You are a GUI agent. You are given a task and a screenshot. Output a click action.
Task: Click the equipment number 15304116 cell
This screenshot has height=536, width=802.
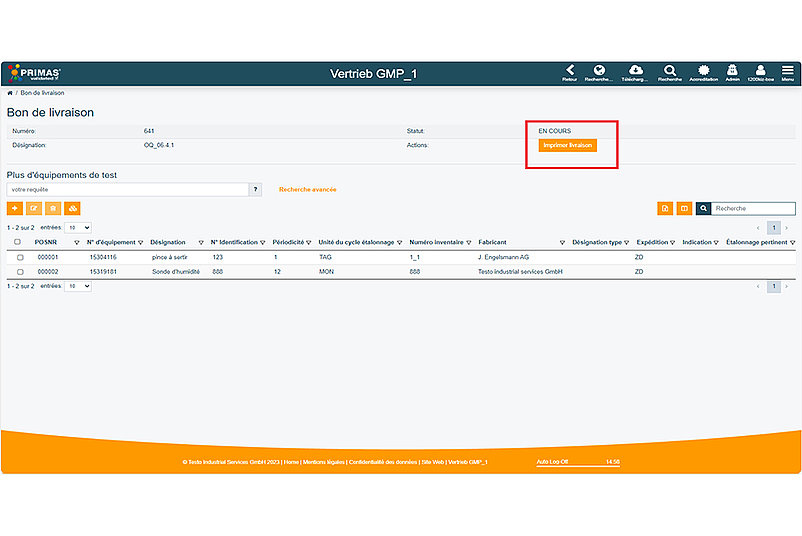[103, 257]
